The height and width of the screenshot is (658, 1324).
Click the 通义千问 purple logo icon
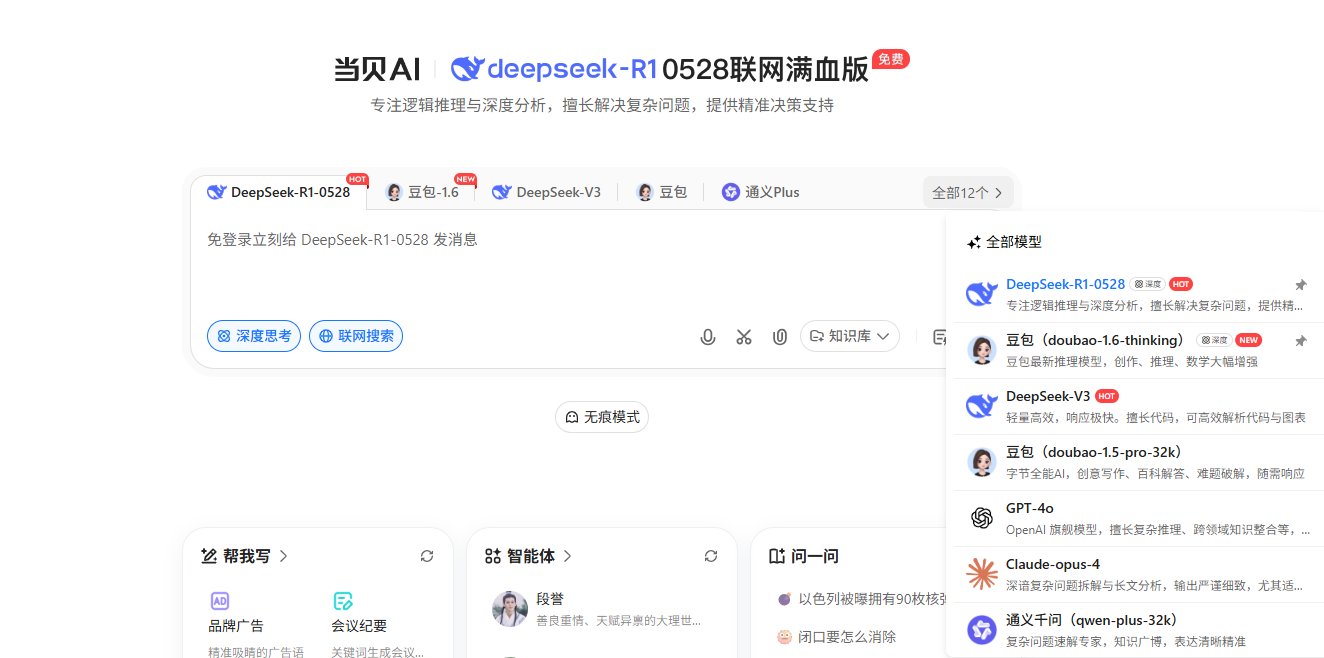pyautogui.click(x=982, y=630)
